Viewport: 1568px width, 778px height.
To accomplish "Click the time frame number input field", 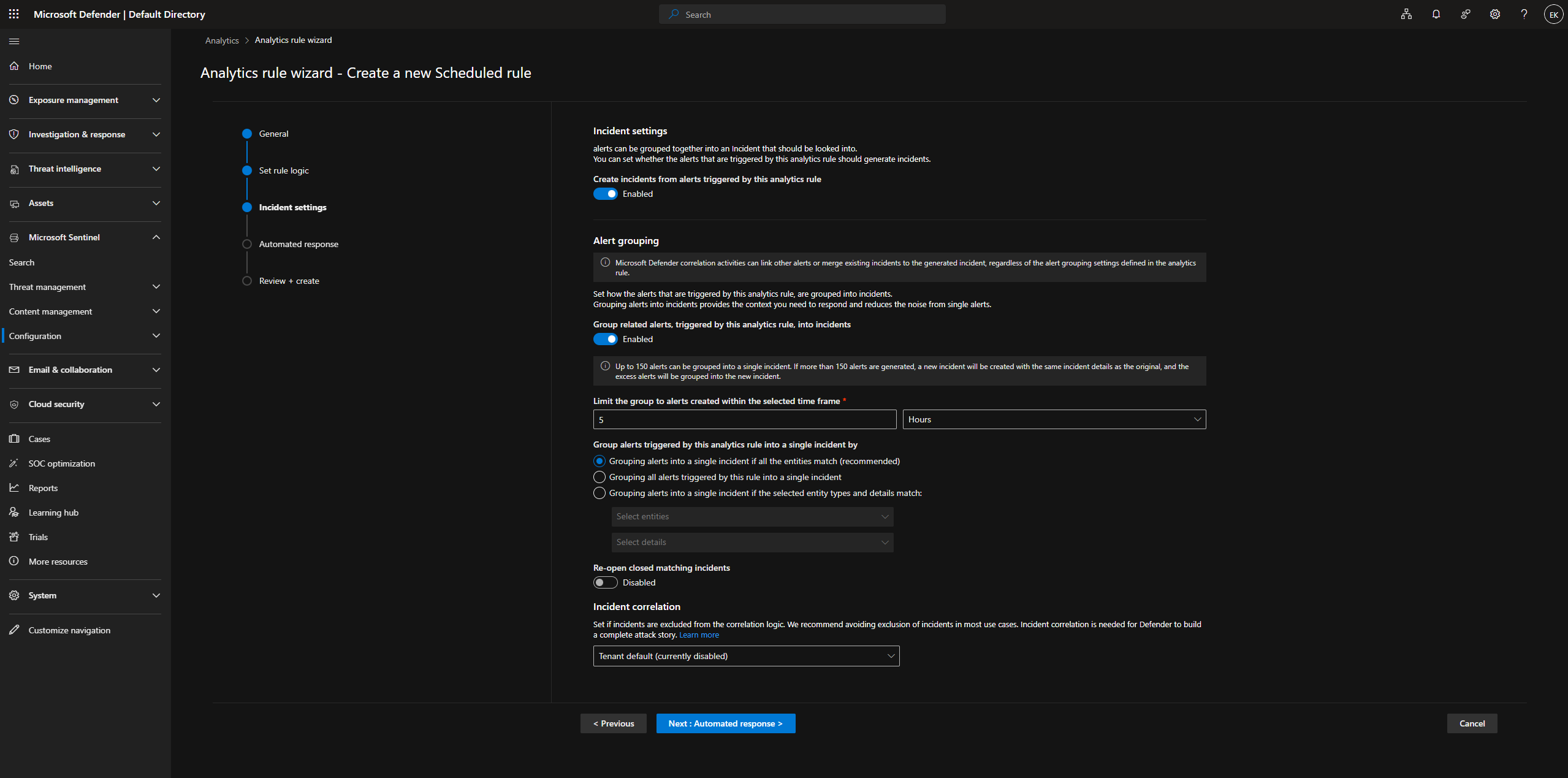I will pyautogui.click(x=744, y=419).
